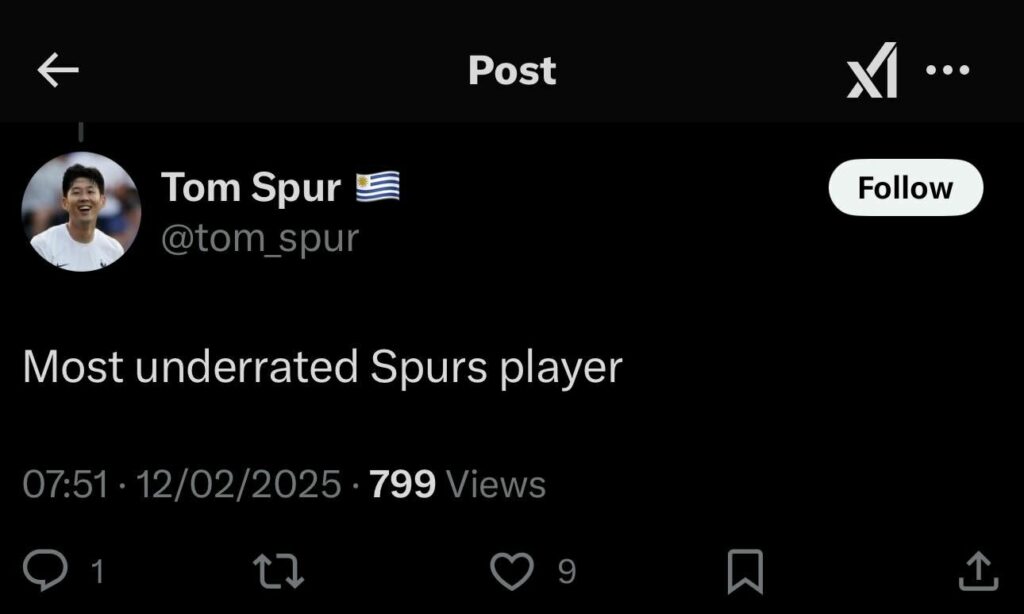
Task: Open the reply count number 1
Action: [97, 572]
